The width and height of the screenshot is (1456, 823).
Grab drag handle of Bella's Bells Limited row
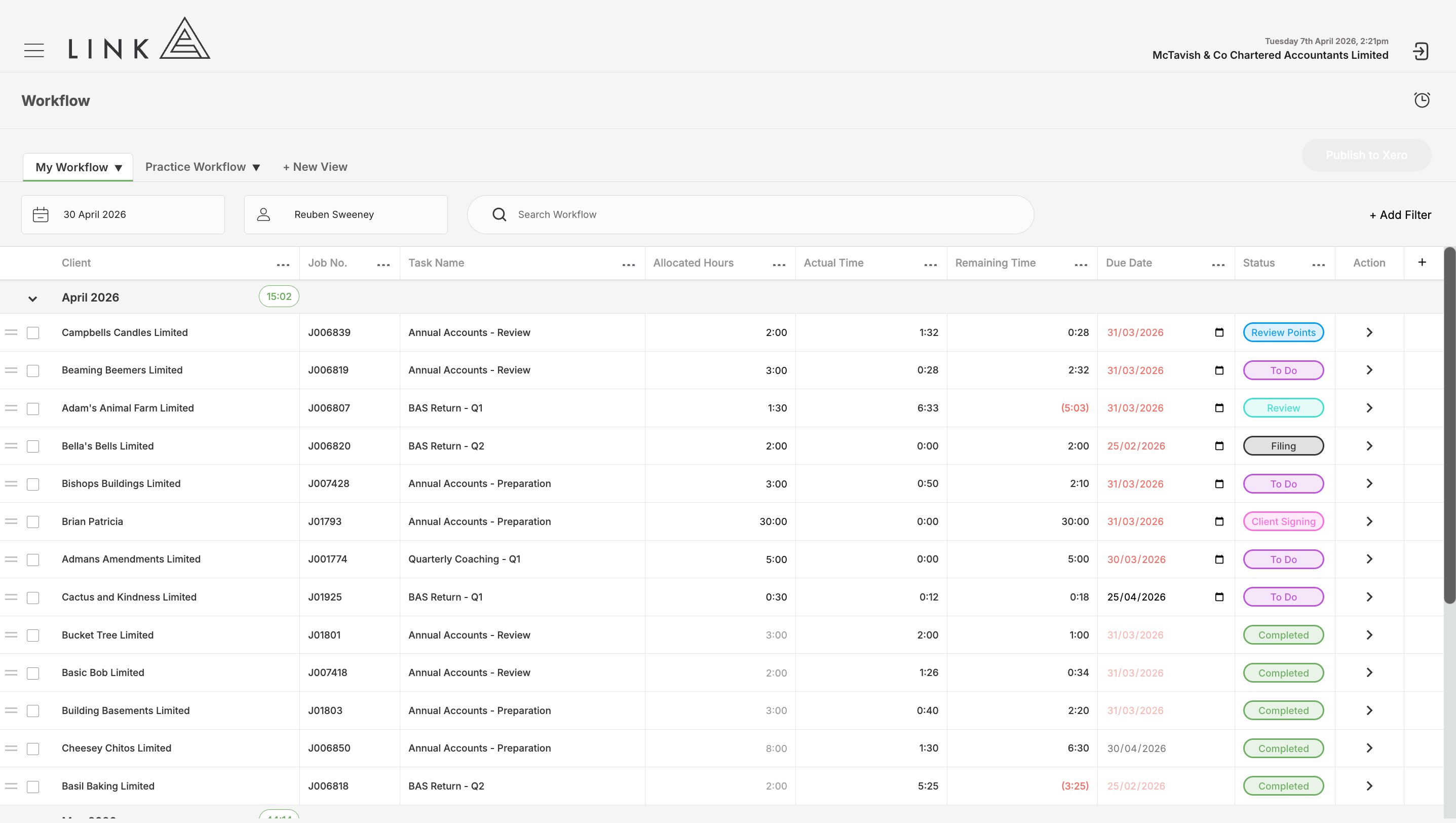[x=11, y=446]
